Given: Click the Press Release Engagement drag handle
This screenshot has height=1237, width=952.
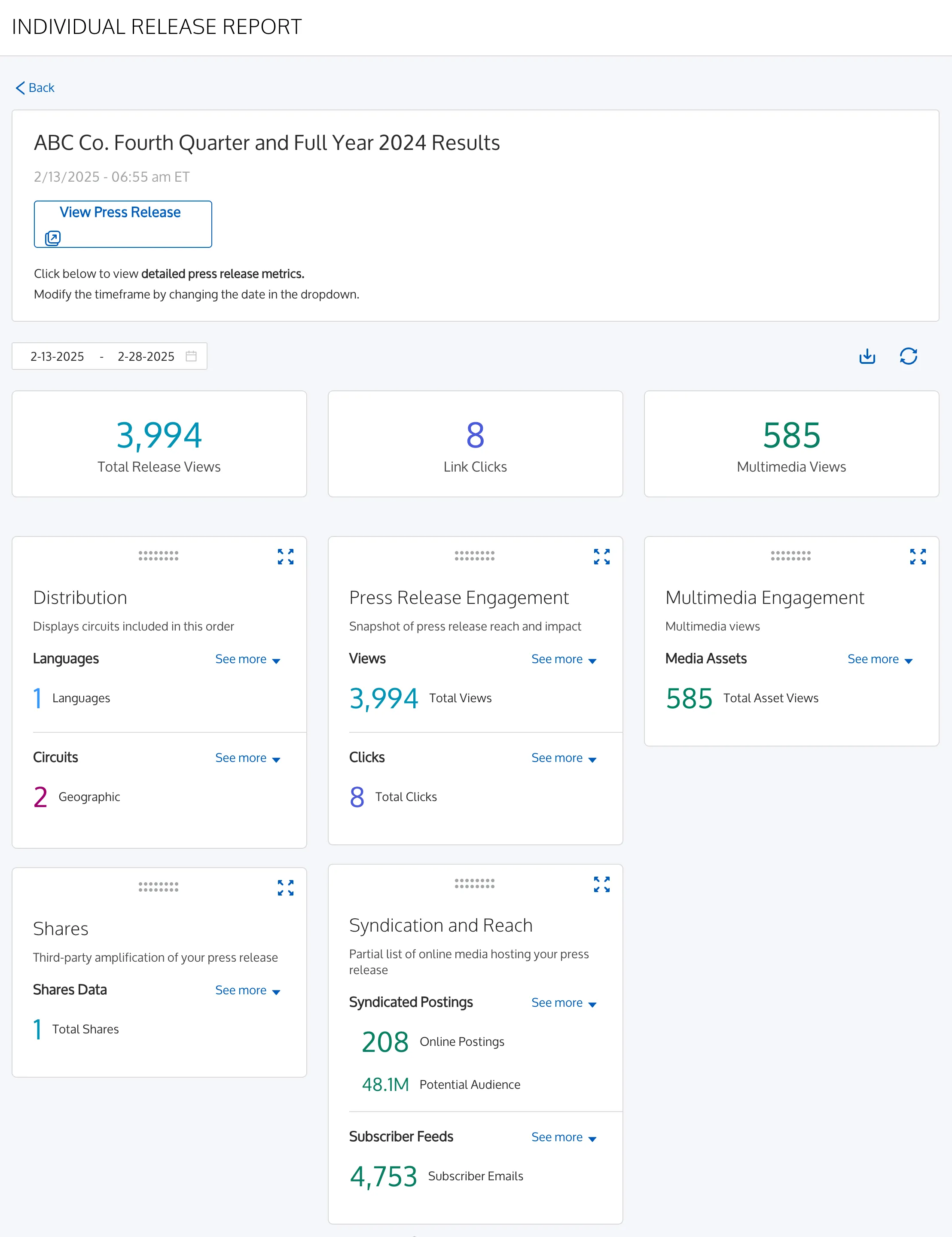Looking at the screenshot, I should tap(475, 556).
